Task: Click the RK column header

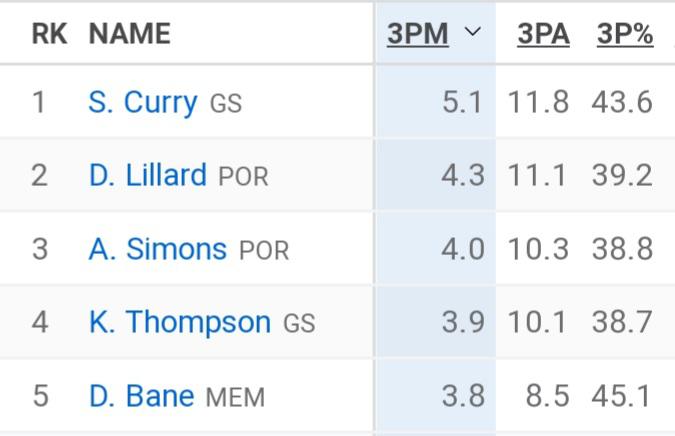Action: click(49, 34)
